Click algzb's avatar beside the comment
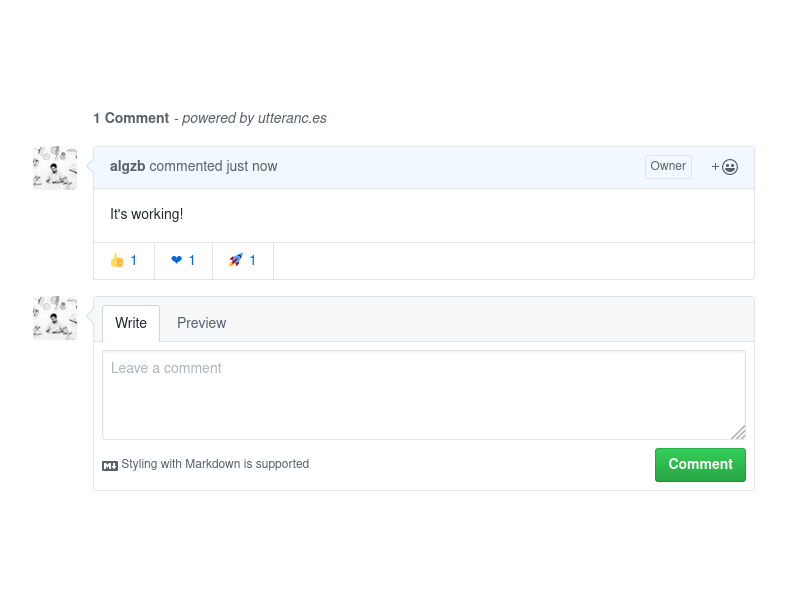The width and height of the screenshot is (800, 600). (55, 168)
